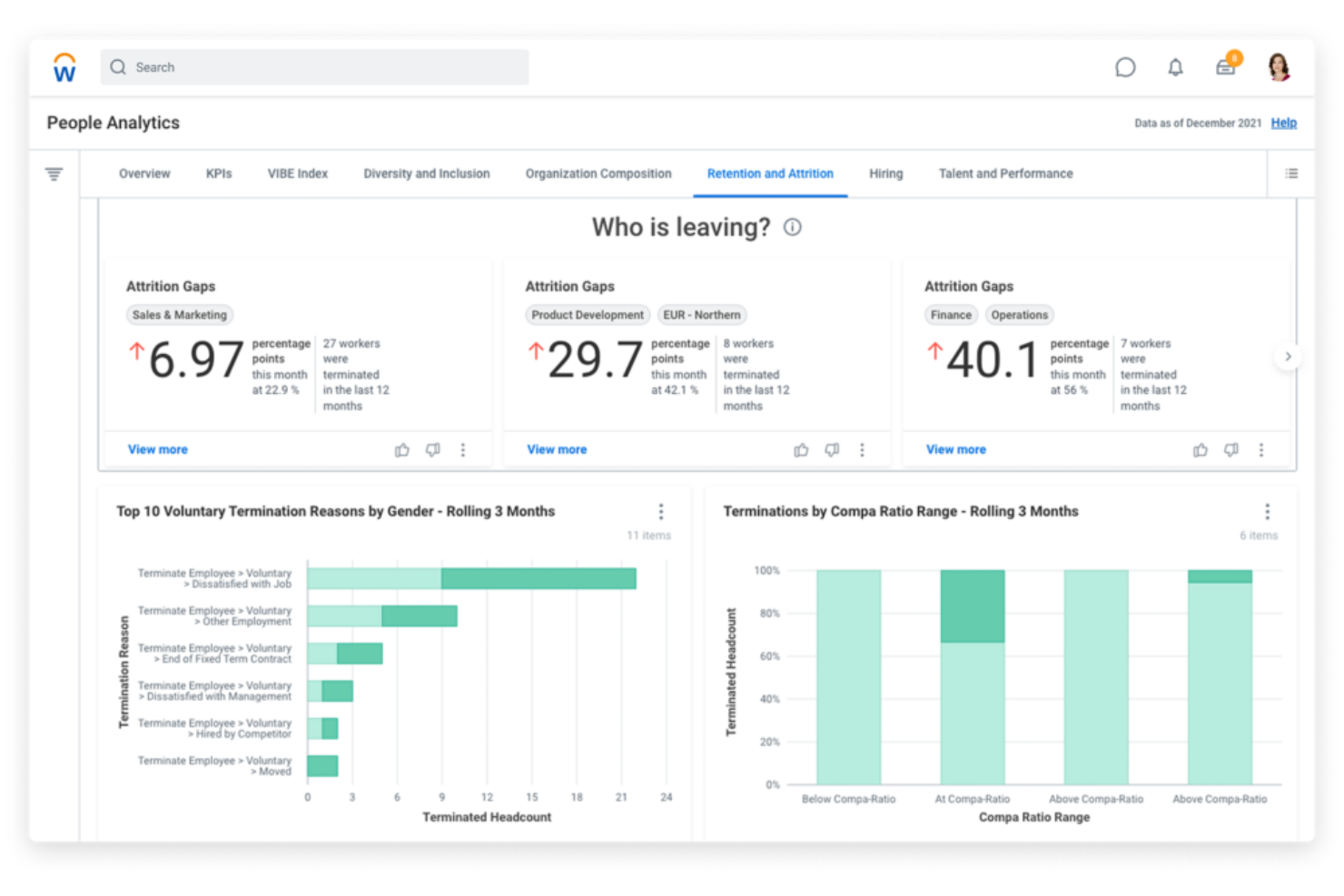Click the Workday logo icon
This screenshot has width=1344, height=896.
[64, 68]
